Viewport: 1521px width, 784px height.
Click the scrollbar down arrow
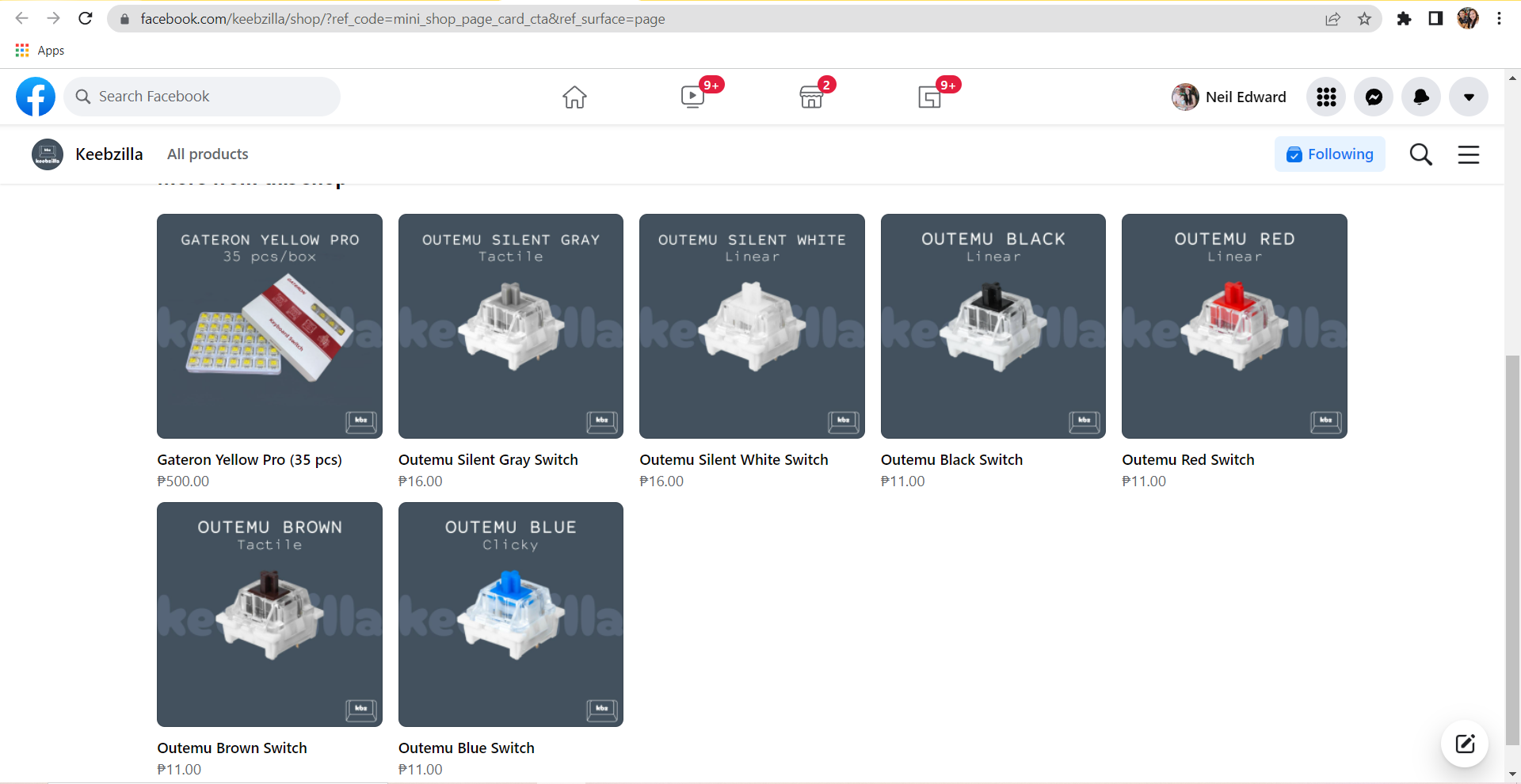(x=1512, y=774)
